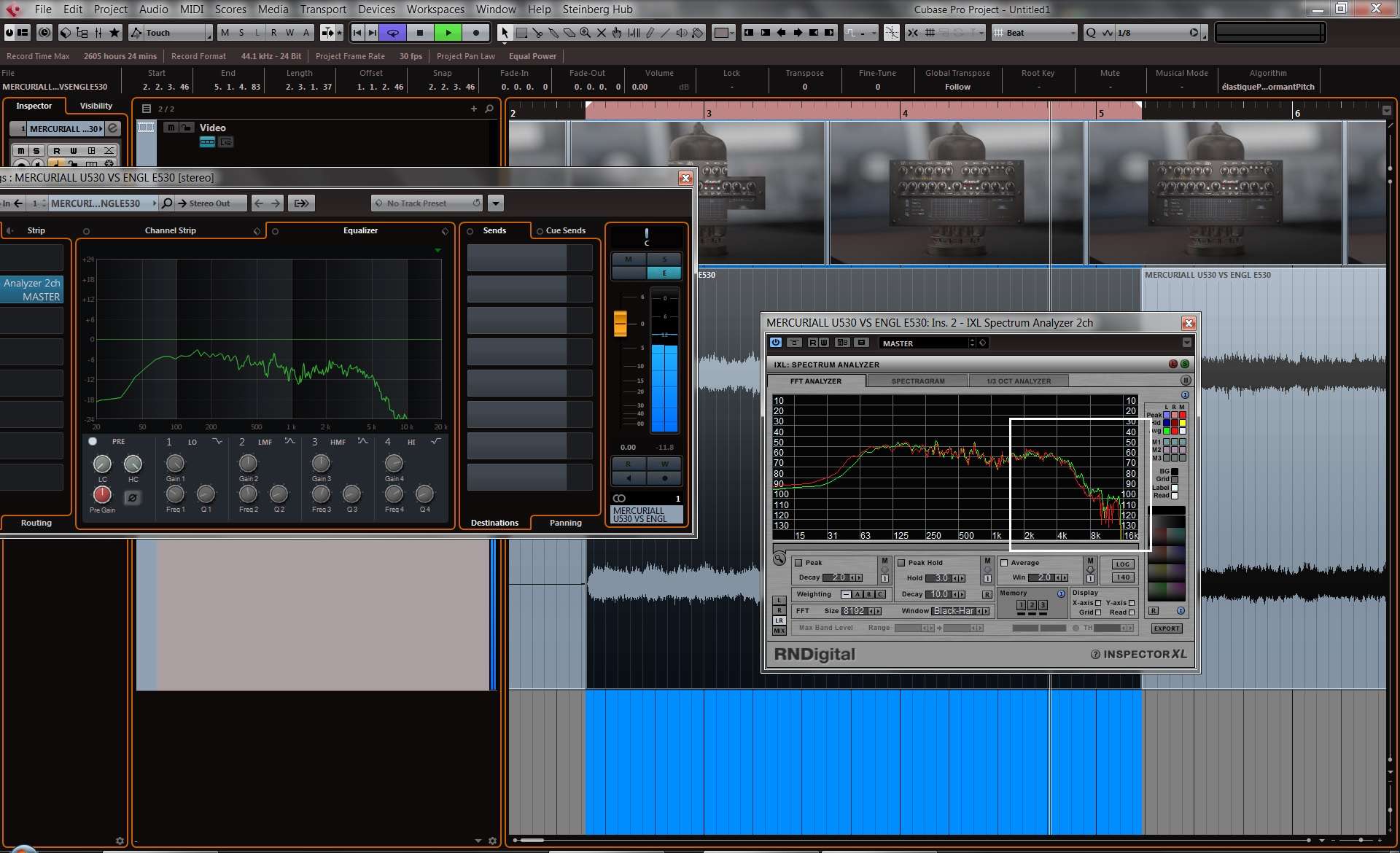Click the plugin power bypass icon
The image size is (1400, 853).
pos(776,343)
